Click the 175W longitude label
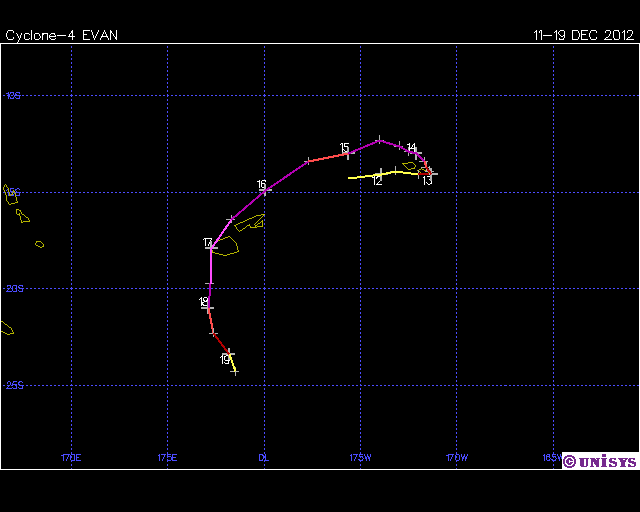 [x=360, y=459]
